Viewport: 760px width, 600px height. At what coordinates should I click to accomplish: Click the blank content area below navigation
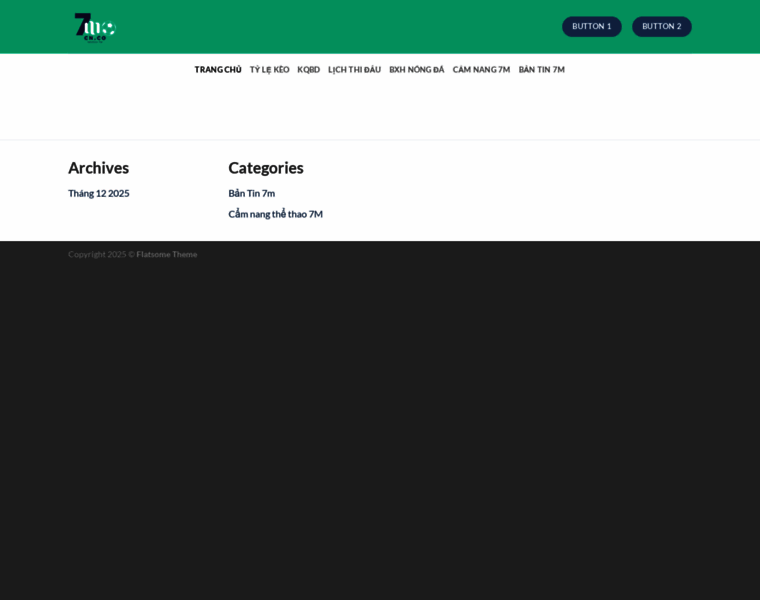tap(380, 112)
